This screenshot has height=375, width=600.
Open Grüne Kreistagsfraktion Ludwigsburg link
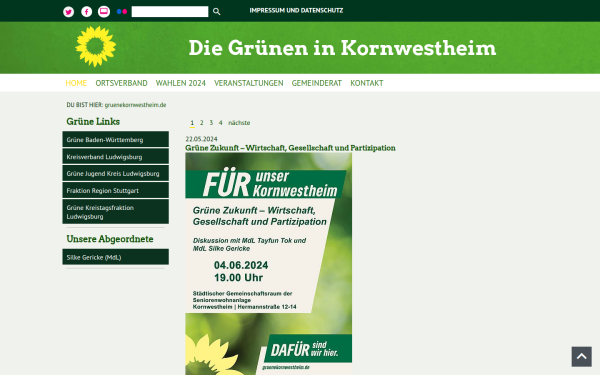[x=116, y=212]
